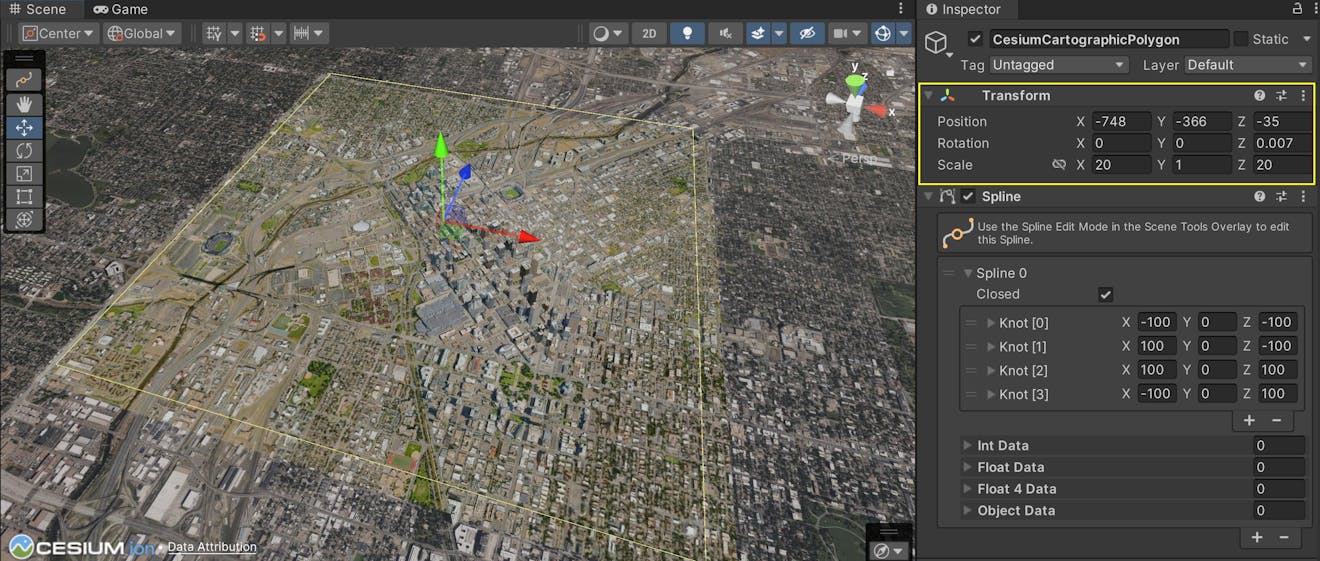Disable the Spline component checkbox
Screen dimensions: 1320x561
[968, 197]
